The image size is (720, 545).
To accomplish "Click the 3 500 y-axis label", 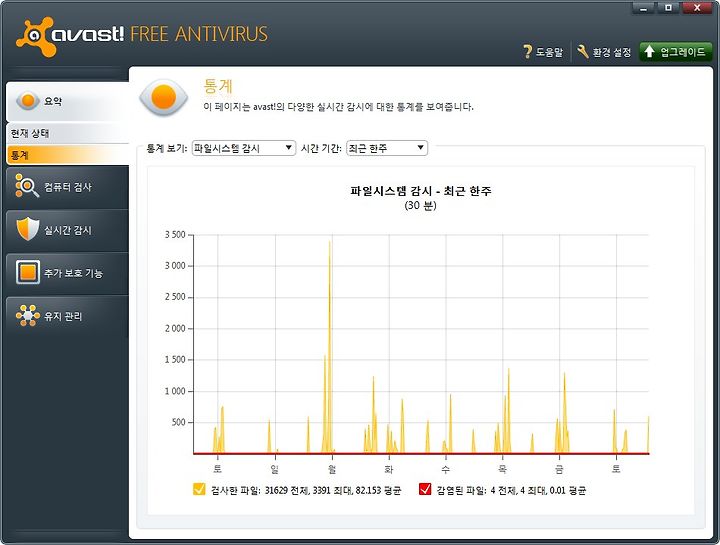I will point(175,235).
